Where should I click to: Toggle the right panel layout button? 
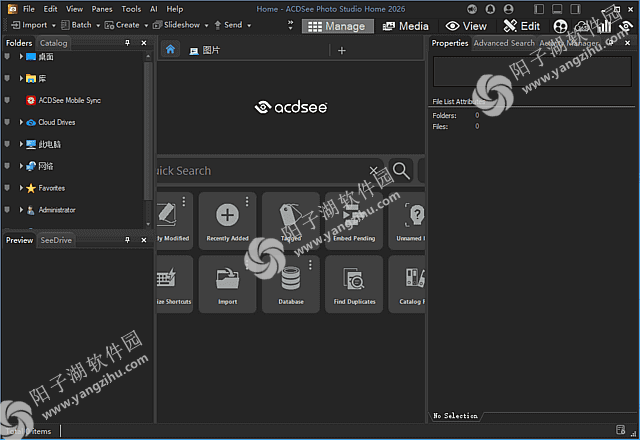(x=575, y=9)
